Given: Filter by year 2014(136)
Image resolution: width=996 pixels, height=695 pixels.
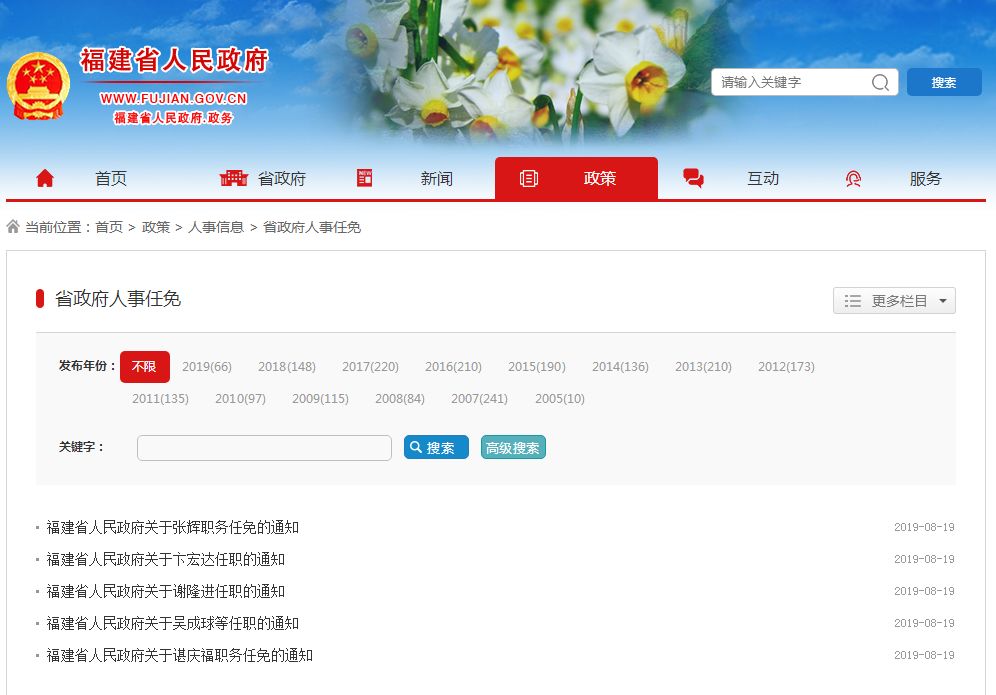Looking at the screenshot, I should (620, 367).
